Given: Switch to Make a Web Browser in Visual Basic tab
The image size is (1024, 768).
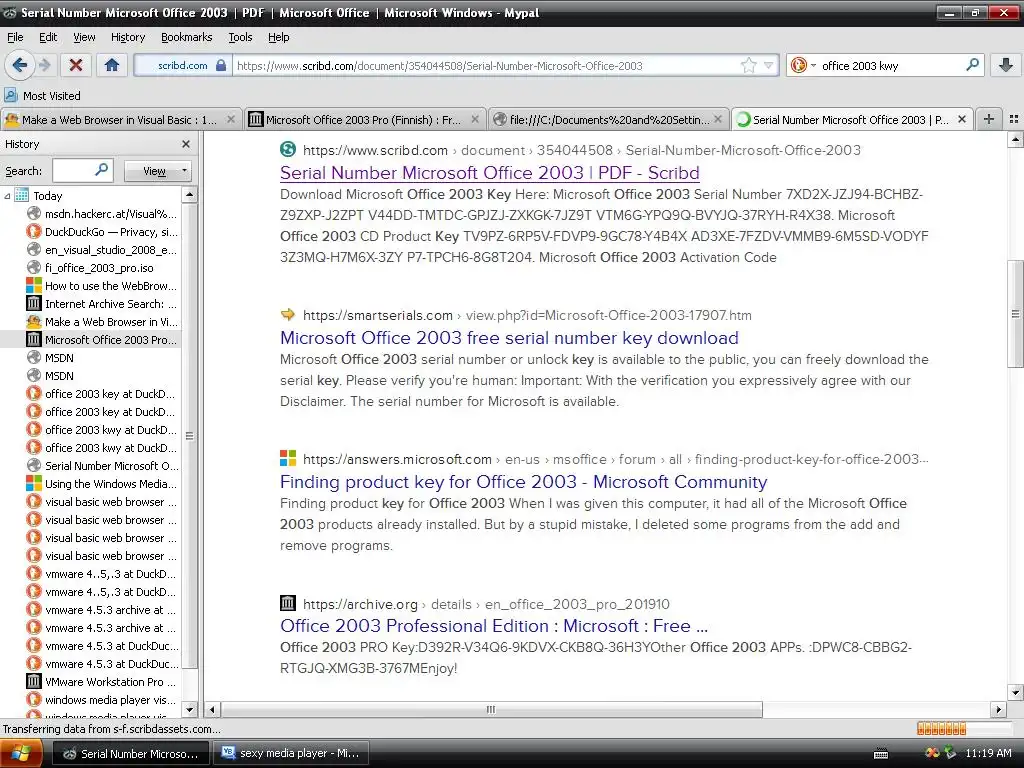Looking at the screenshot, I should 120,120.
